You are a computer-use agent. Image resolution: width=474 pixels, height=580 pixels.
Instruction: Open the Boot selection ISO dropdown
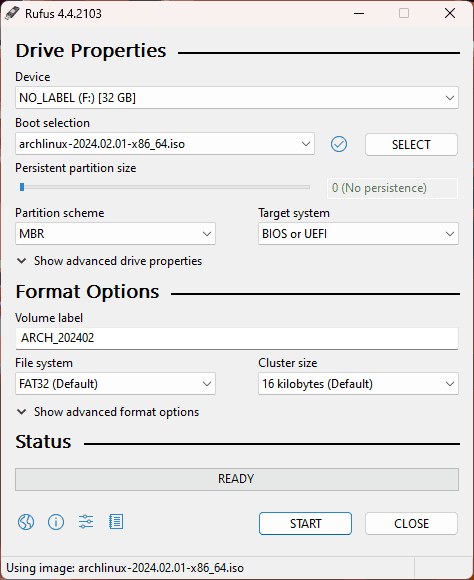click(165, 144)
